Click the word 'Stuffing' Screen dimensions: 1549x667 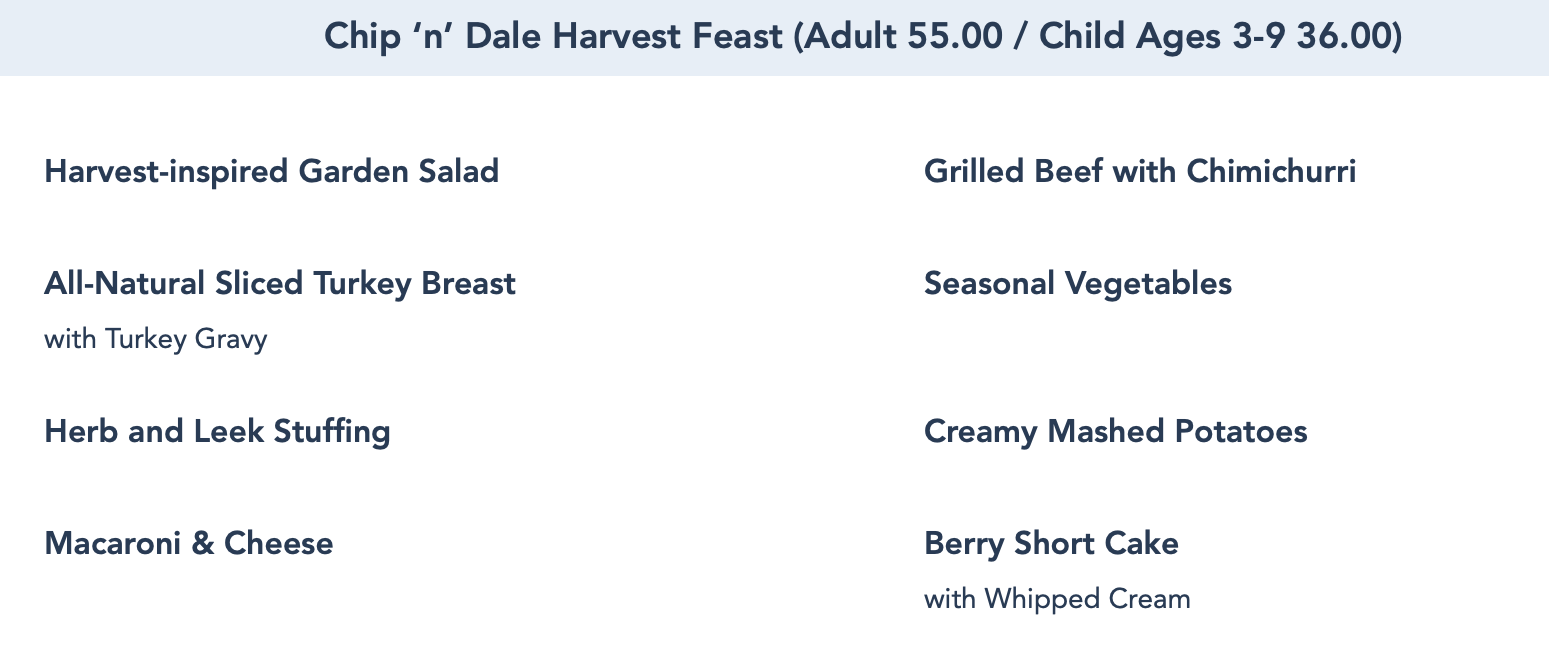(331, 431)
